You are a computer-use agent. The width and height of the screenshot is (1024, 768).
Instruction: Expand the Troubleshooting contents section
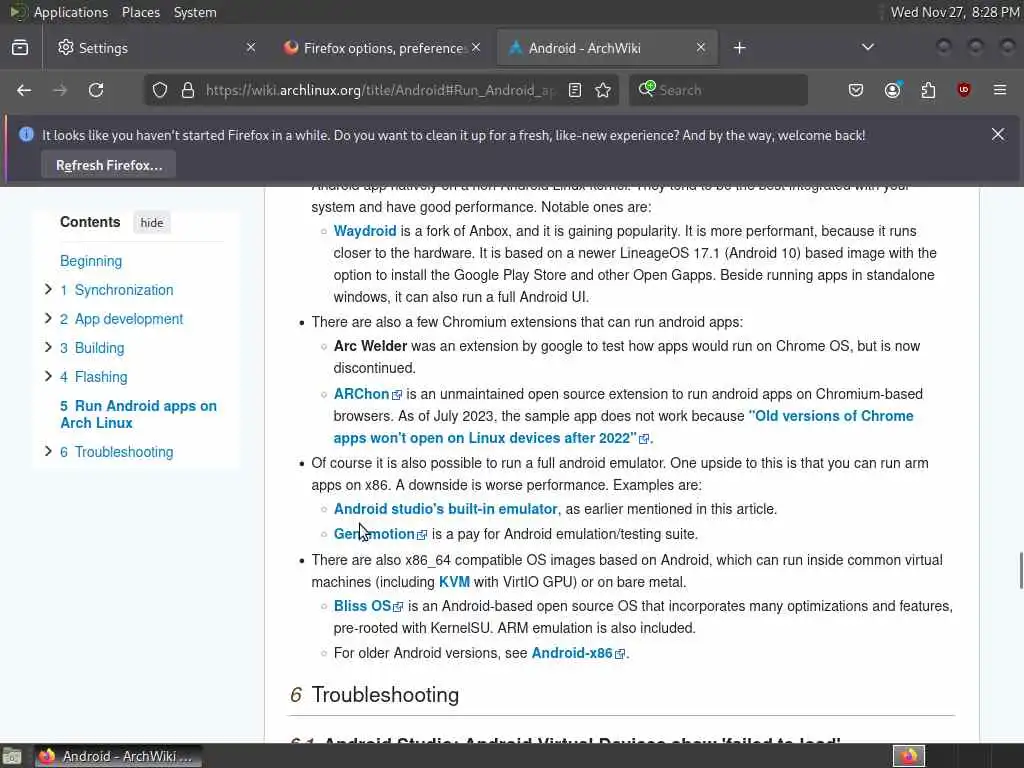pyautogui.click(x=48, y=451)
